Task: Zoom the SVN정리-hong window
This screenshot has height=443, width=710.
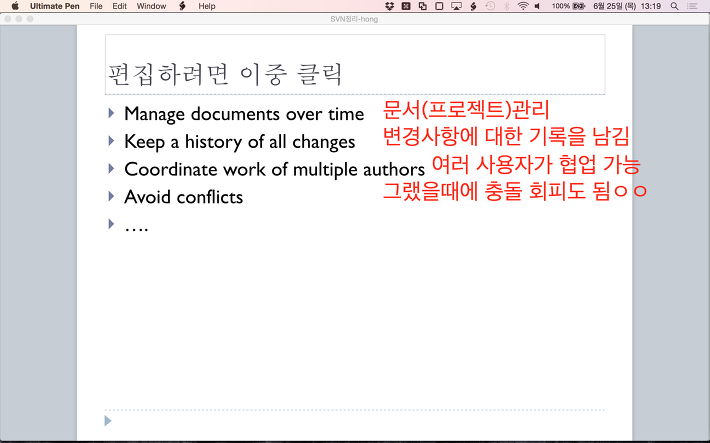Action: click(30, 19)
